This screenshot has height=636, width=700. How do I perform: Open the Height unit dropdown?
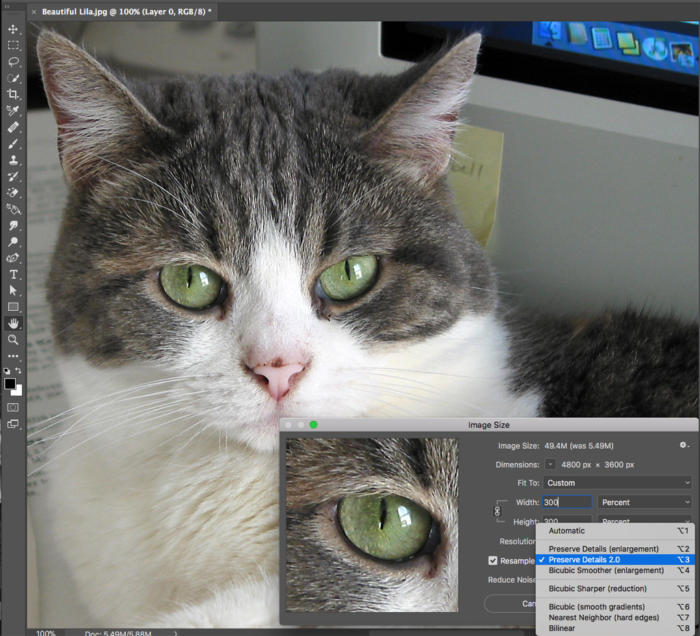point(645,520)
